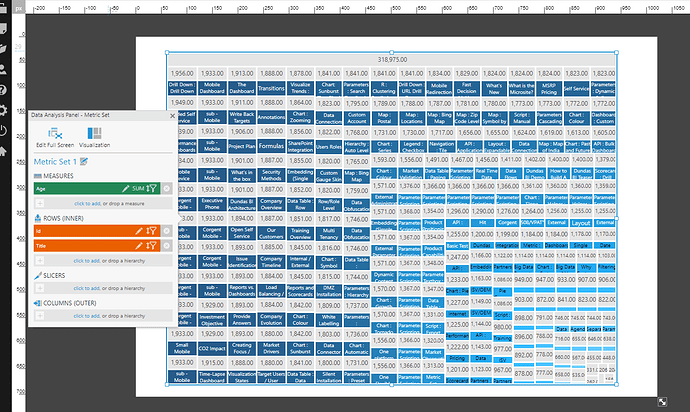Click the plus icon under Measures
The height and width of the screenshot is (412, 690).
click(40, 203)
